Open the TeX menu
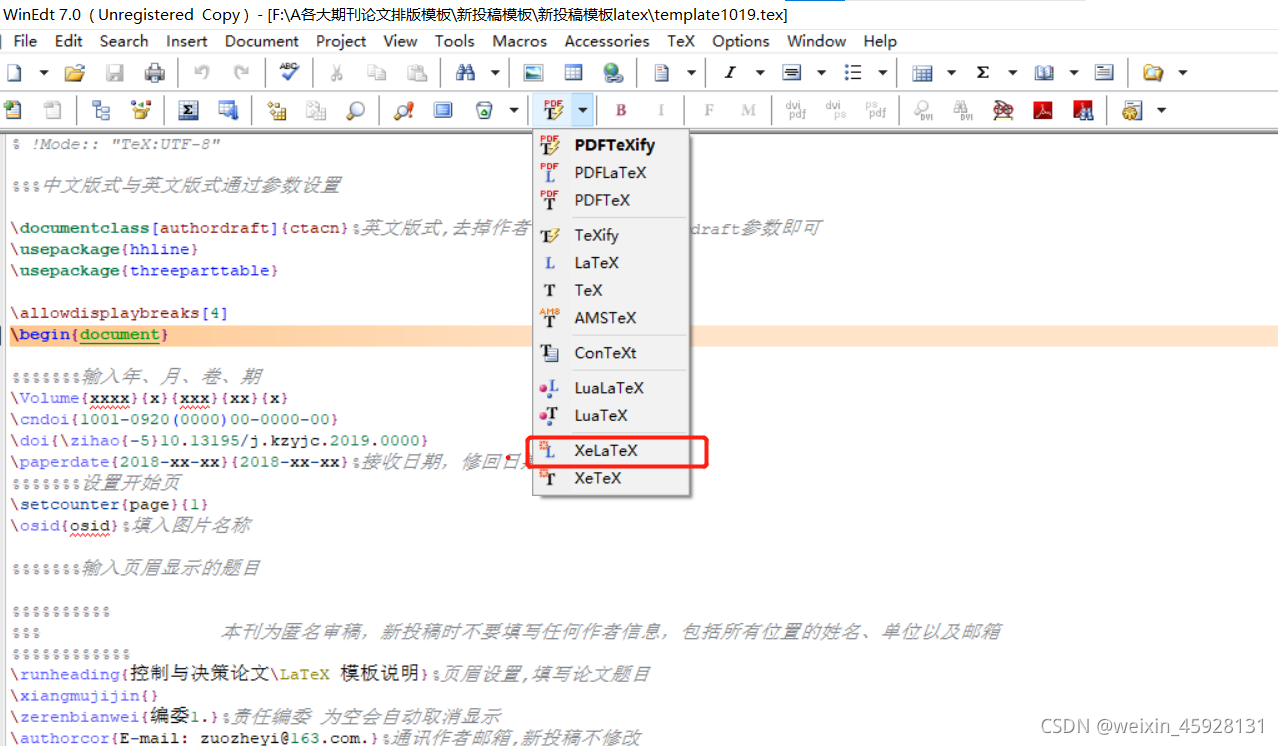The image size is (1278, 746). coord(681,41)
